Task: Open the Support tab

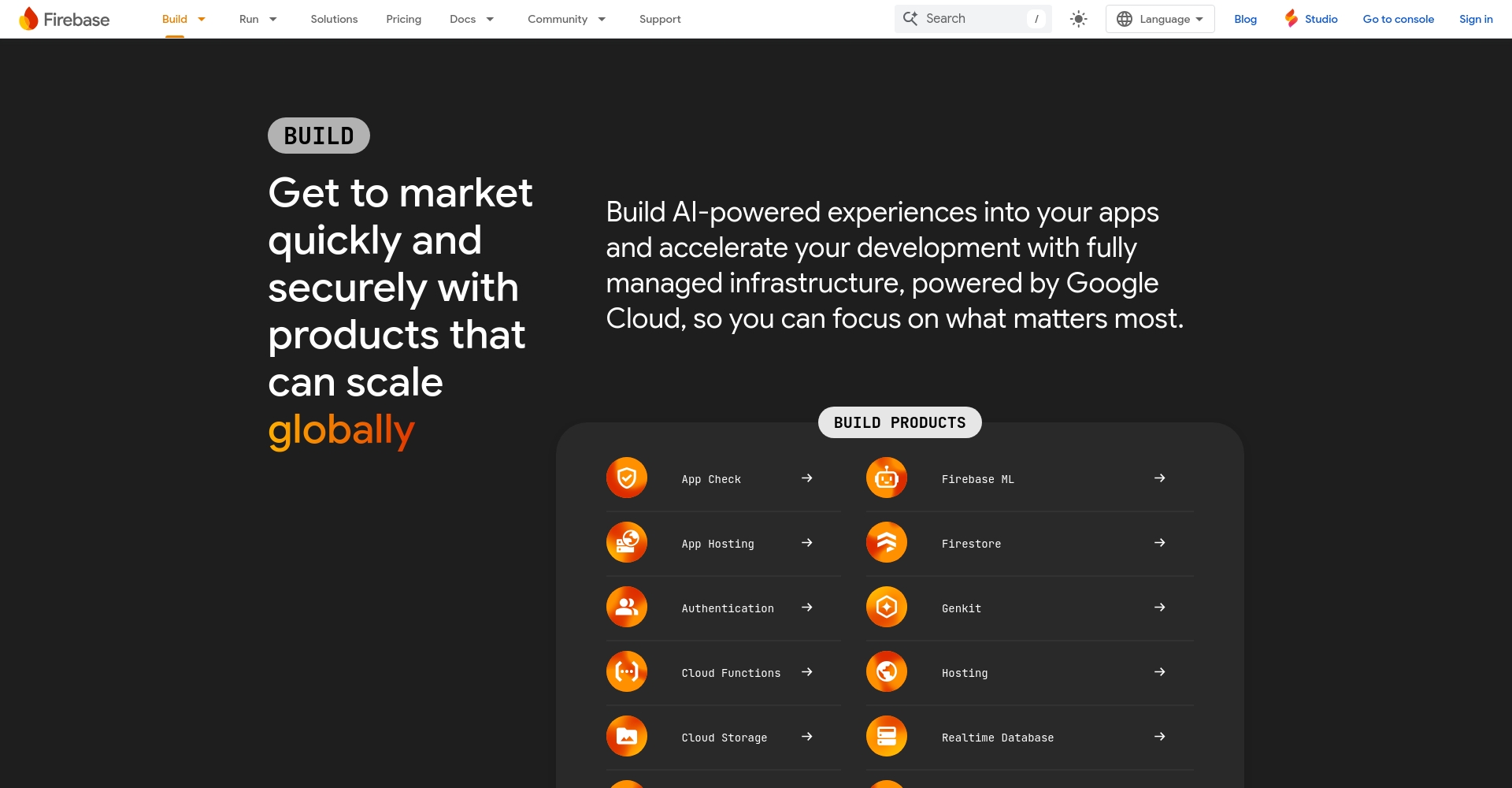Action: pos(660,19)
